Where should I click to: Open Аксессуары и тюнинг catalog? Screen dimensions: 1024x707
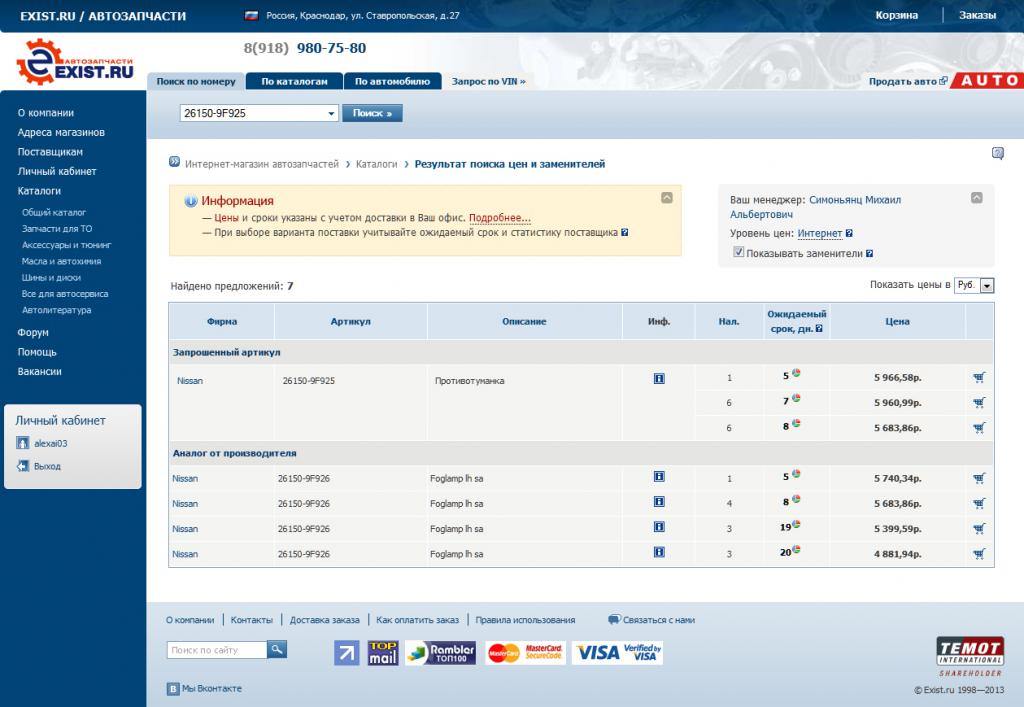pos(67,245)
